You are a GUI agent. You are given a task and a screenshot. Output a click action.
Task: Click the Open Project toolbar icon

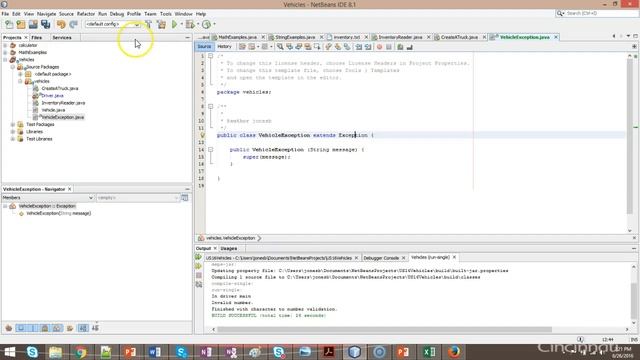pos(33,24)
